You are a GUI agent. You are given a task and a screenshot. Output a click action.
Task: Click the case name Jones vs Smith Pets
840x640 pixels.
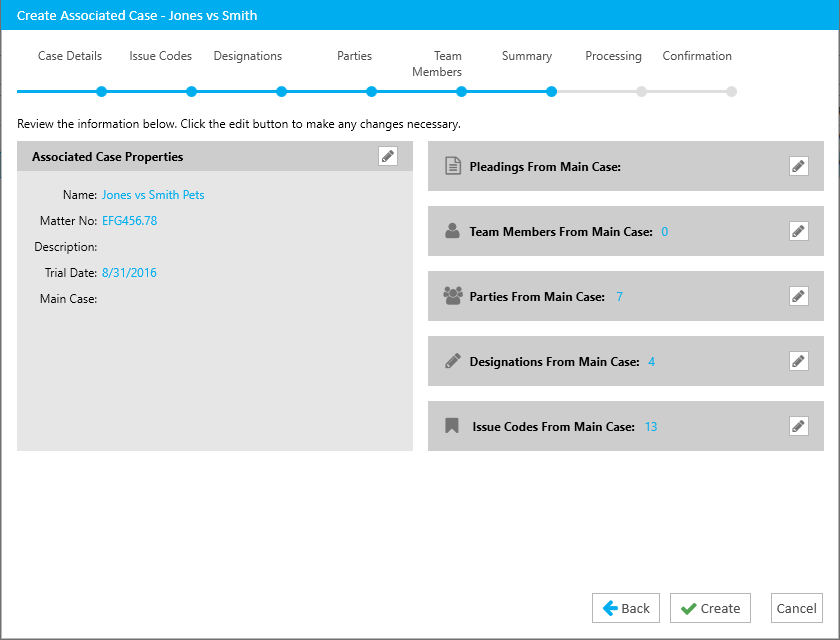tap(153, 195)
